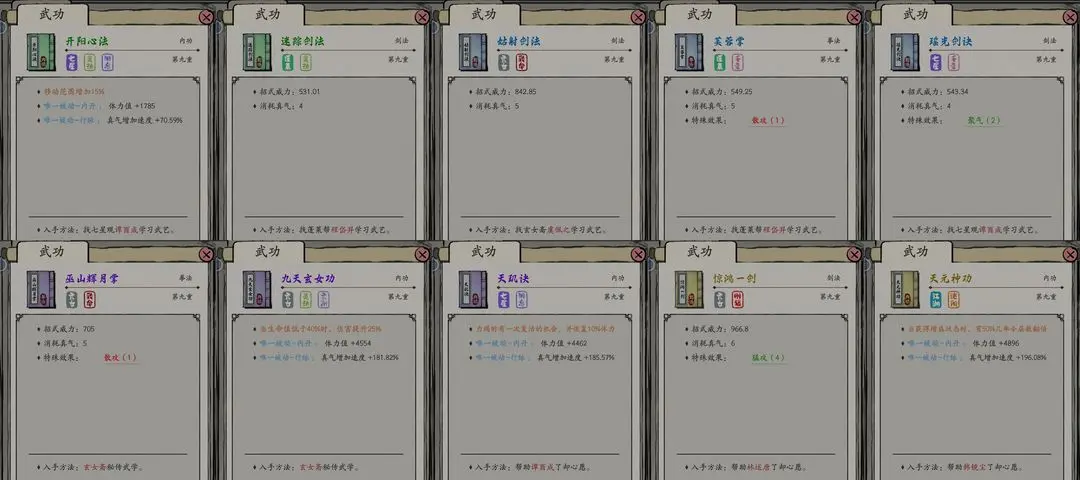Select the 九天玄女功 book icon
The width and height of the screenshot is (1080, 480).
(257, 289)
